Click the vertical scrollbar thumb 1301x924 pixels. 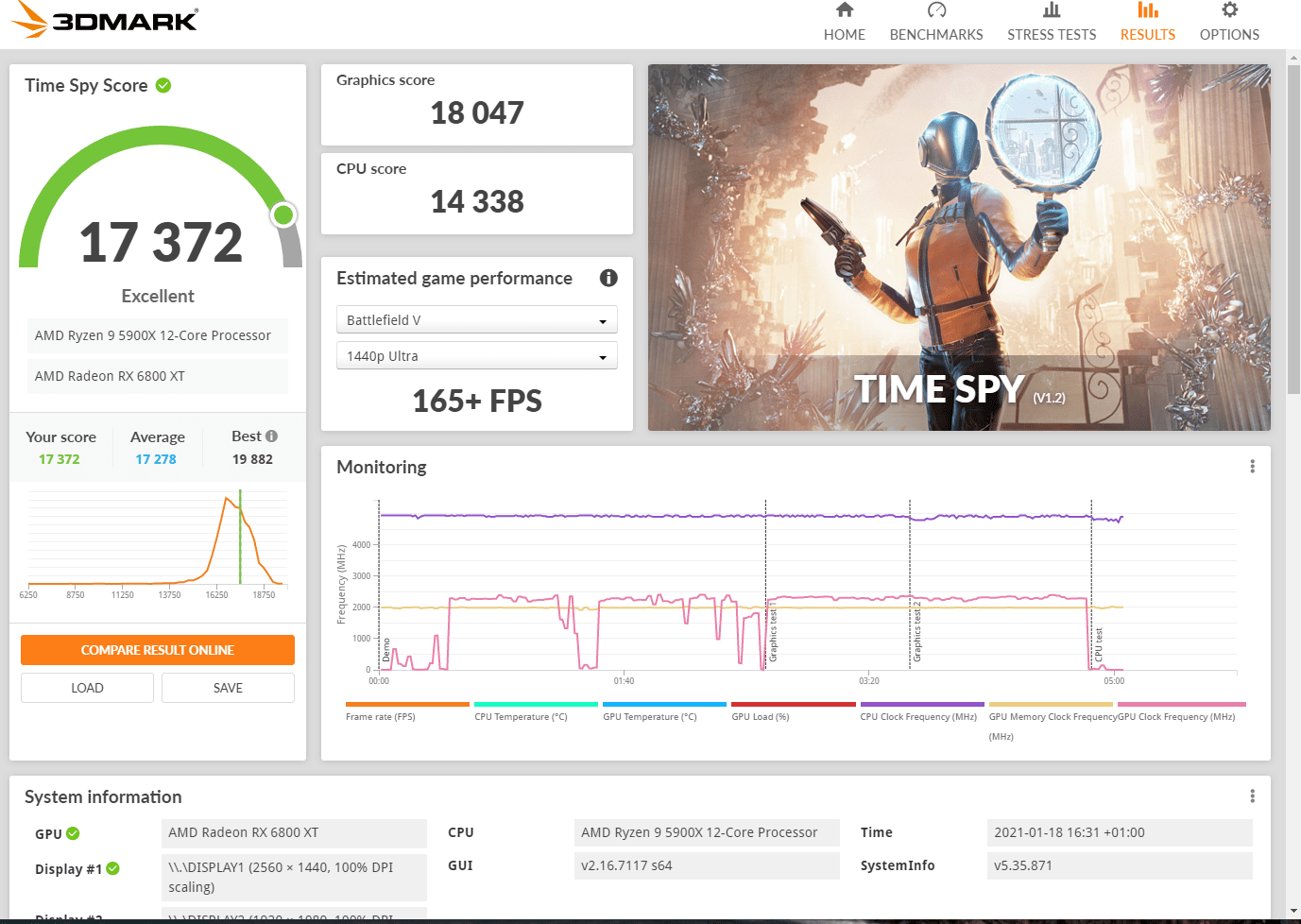pyautogui.click(x=1293, y=230)
